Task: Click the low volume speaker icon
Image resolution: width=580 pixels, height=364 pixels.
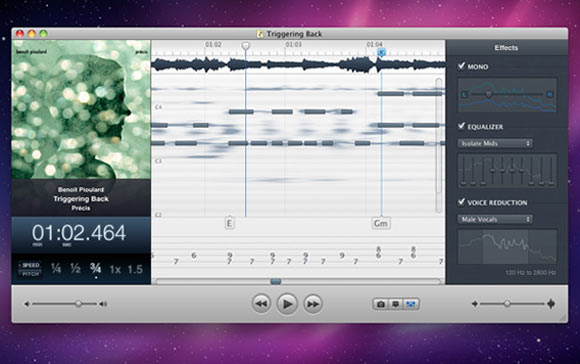Action: 27,304
